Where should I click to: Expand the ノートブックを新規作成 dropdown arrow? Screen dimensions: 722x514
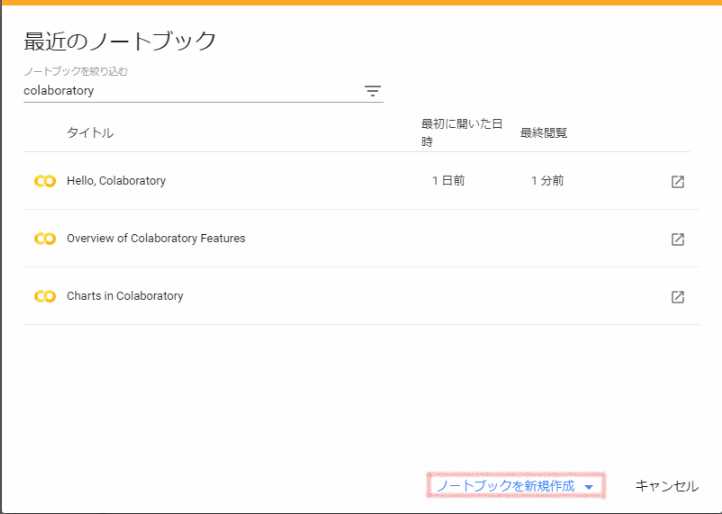click(590, 487)
